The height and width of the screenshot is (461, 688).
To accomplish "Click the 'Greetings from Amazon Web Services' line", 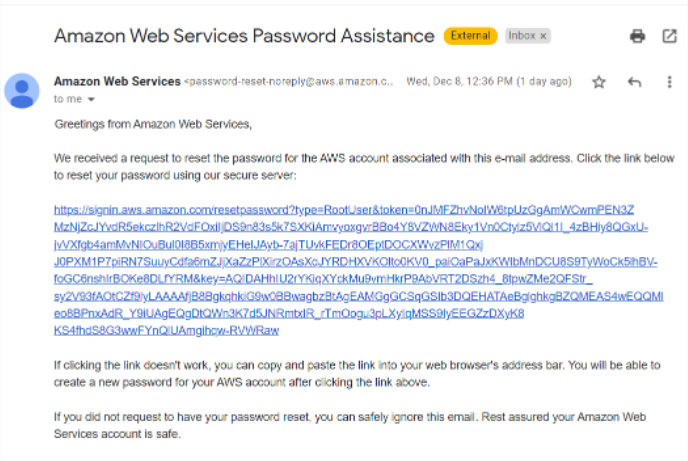I will (153, 125).
